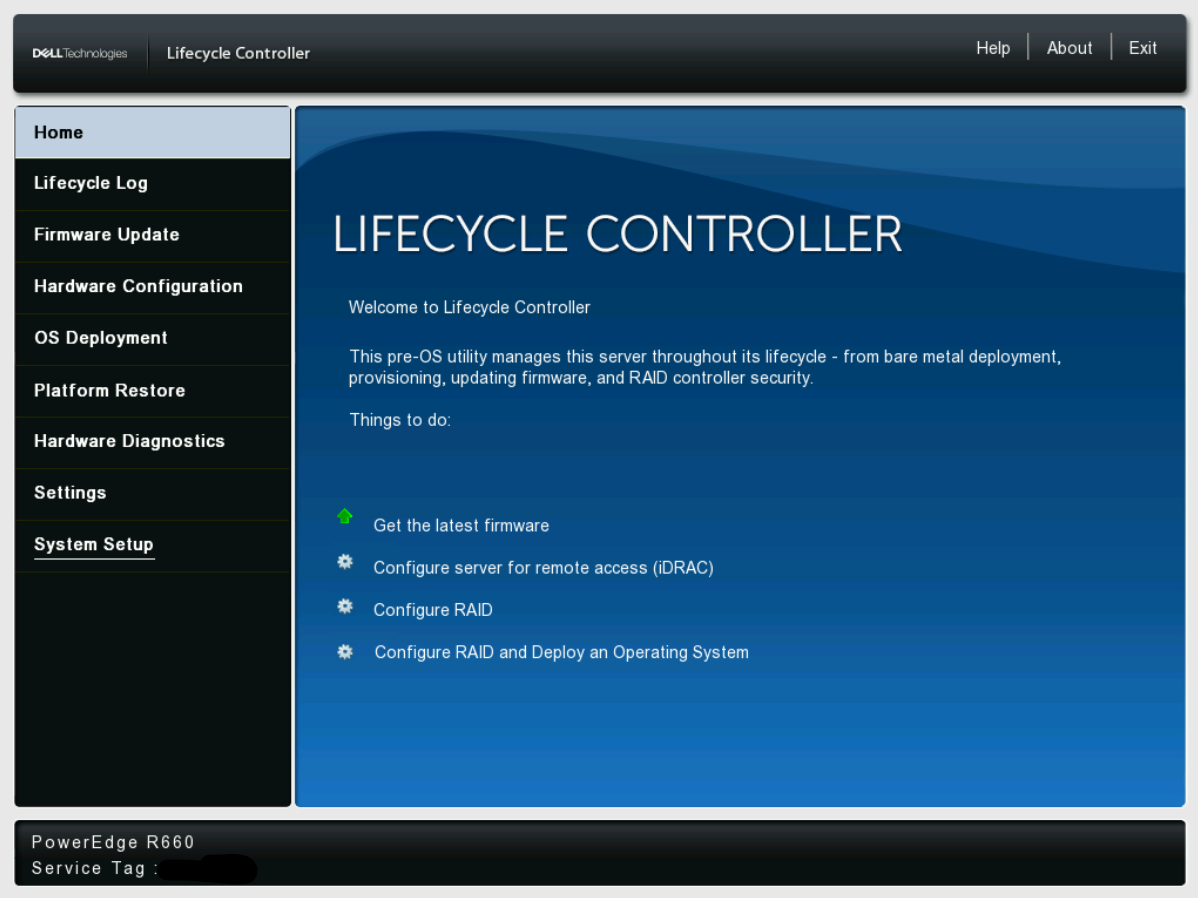Click 'Get the latest firmware' link
1198x898 pixels.
point(461,526)
